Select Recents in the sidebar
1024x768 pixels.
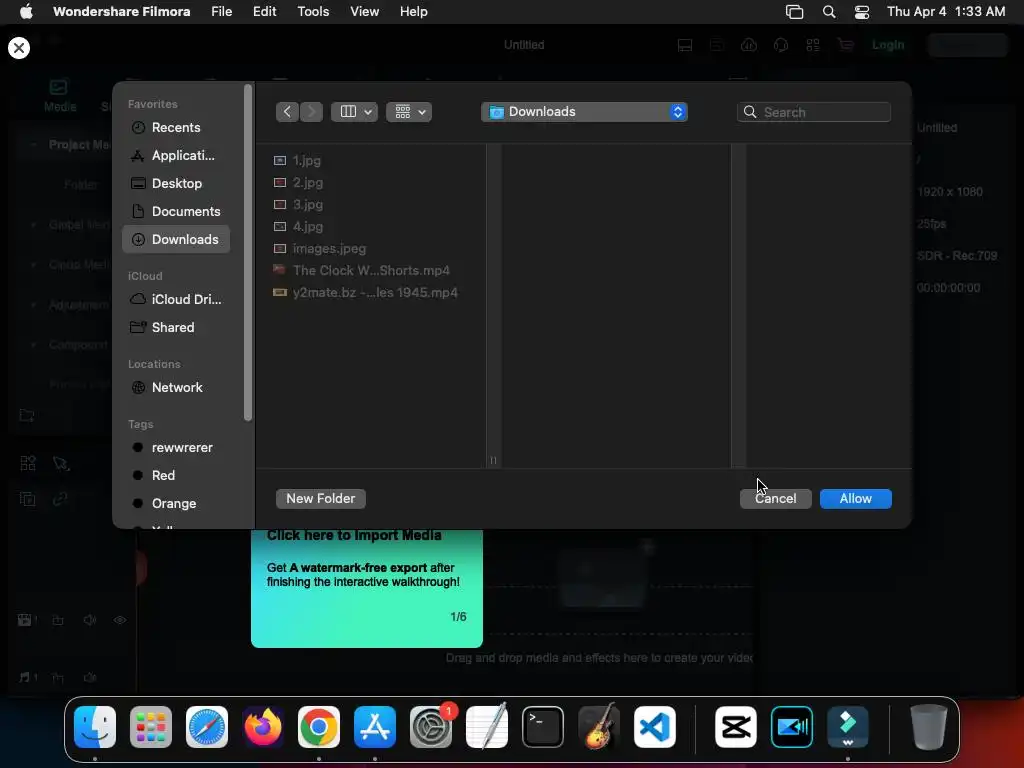tap(175, 127)
